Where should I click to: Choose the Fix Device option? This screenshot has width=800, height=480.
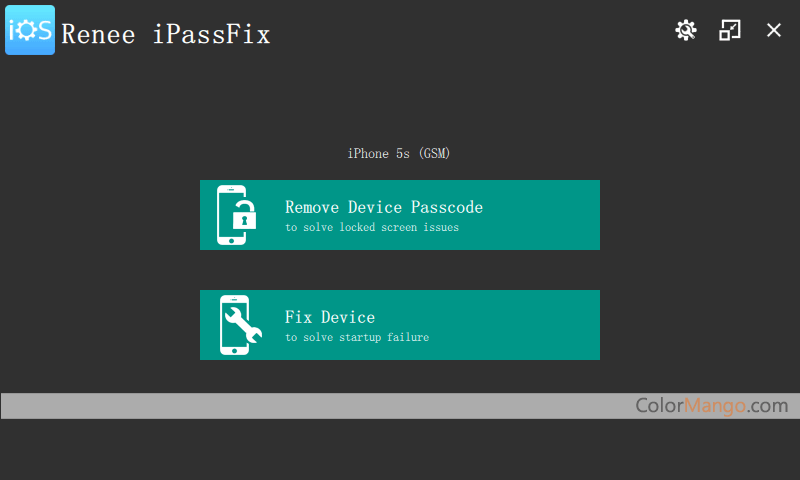(400, 325)
